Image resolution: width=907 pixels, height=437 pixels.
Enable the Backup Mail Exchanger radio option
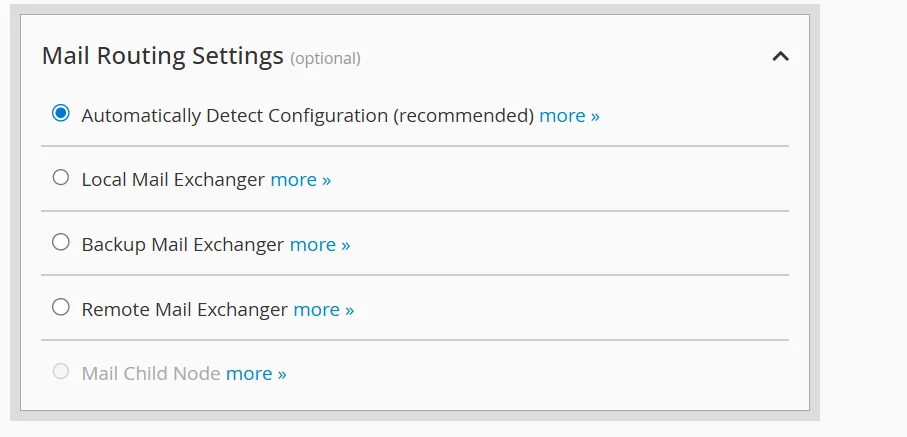[x=61, y=242]
